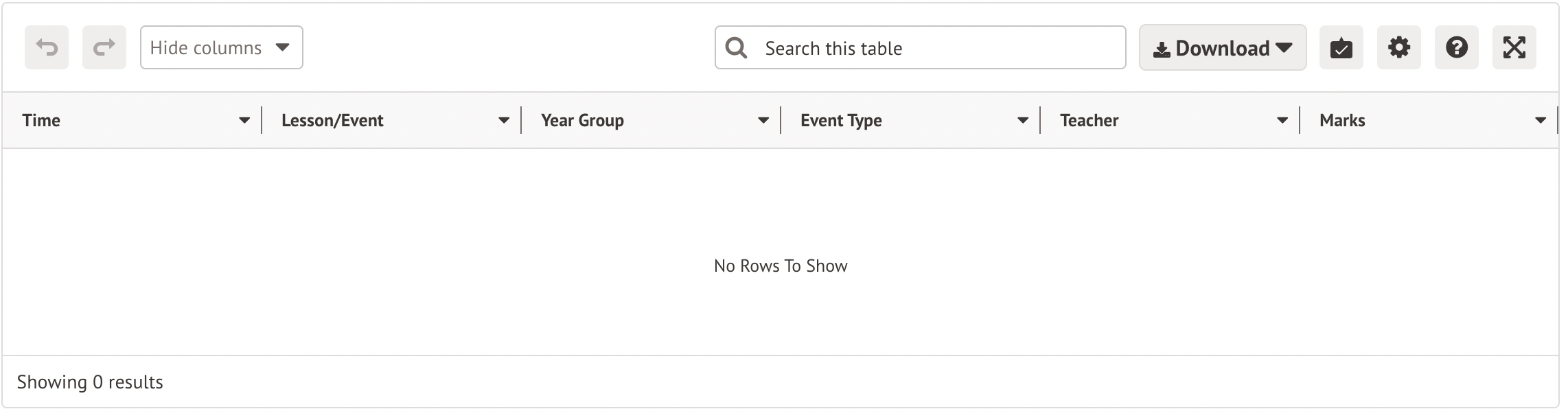This screenshot has width=1568, height=420.
Task: Open the Hide columns dropdown
Action: [x=221, y=48]
